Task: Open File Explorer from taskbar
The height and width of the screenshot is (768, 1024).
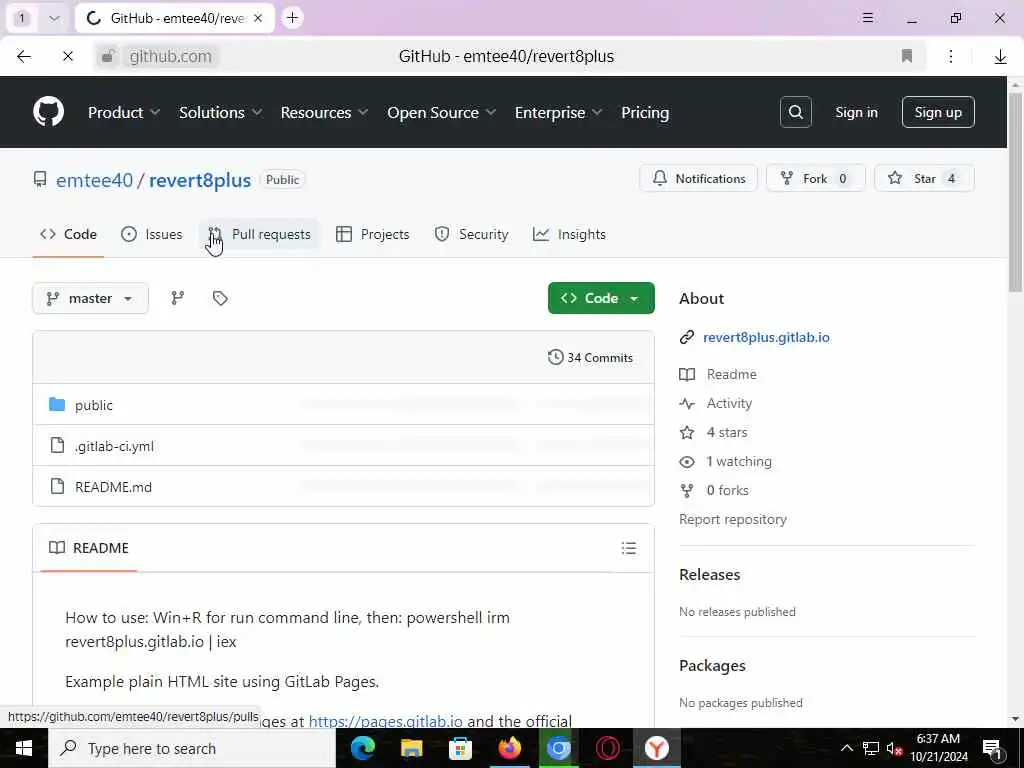Action: click(x=411, y=748)
